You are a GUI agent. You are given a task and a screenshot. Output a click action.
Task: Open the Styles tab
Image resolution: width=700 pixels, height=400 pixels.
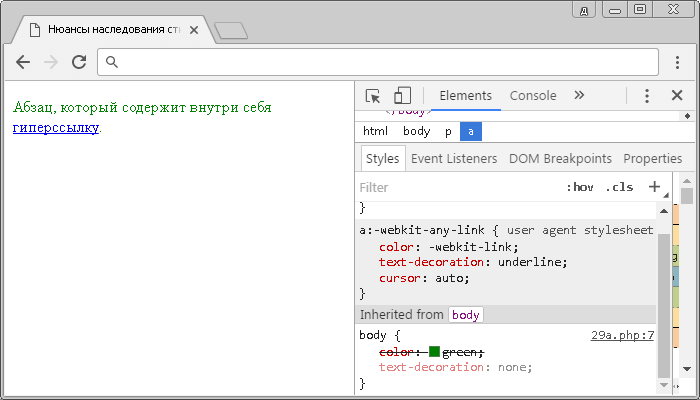(x=383, y=158)
